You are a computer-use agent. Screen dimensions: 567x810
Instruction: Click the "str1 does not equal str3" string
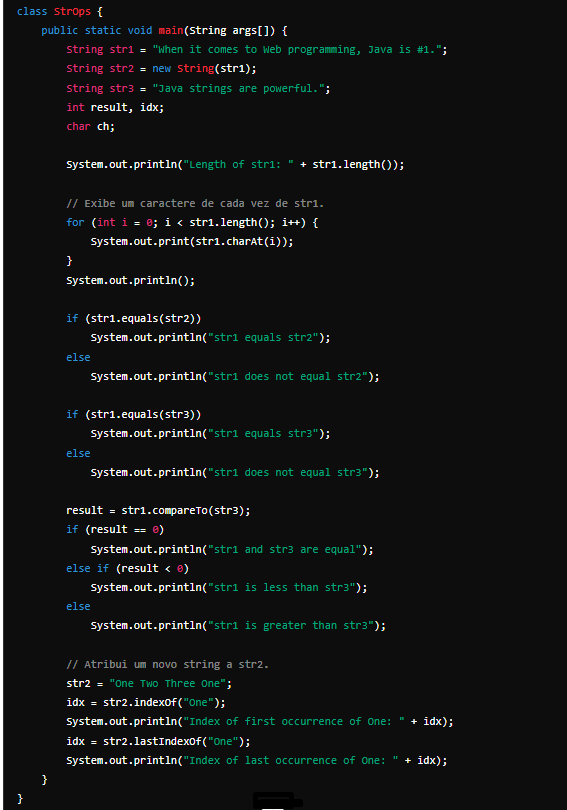[288, 473]
